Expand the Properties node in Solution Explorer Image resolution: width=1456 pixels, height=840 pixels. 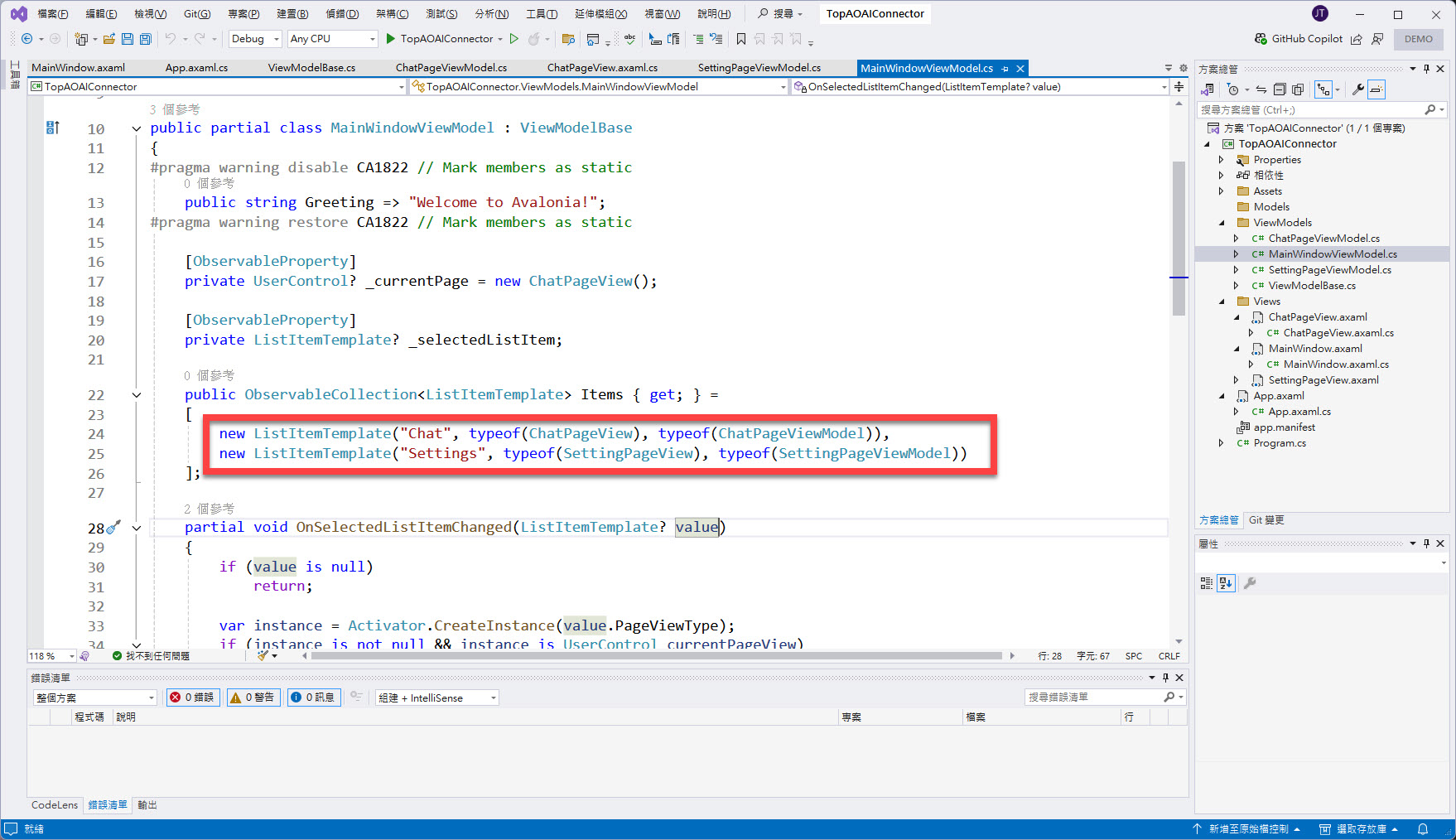tap(1221, 160)
